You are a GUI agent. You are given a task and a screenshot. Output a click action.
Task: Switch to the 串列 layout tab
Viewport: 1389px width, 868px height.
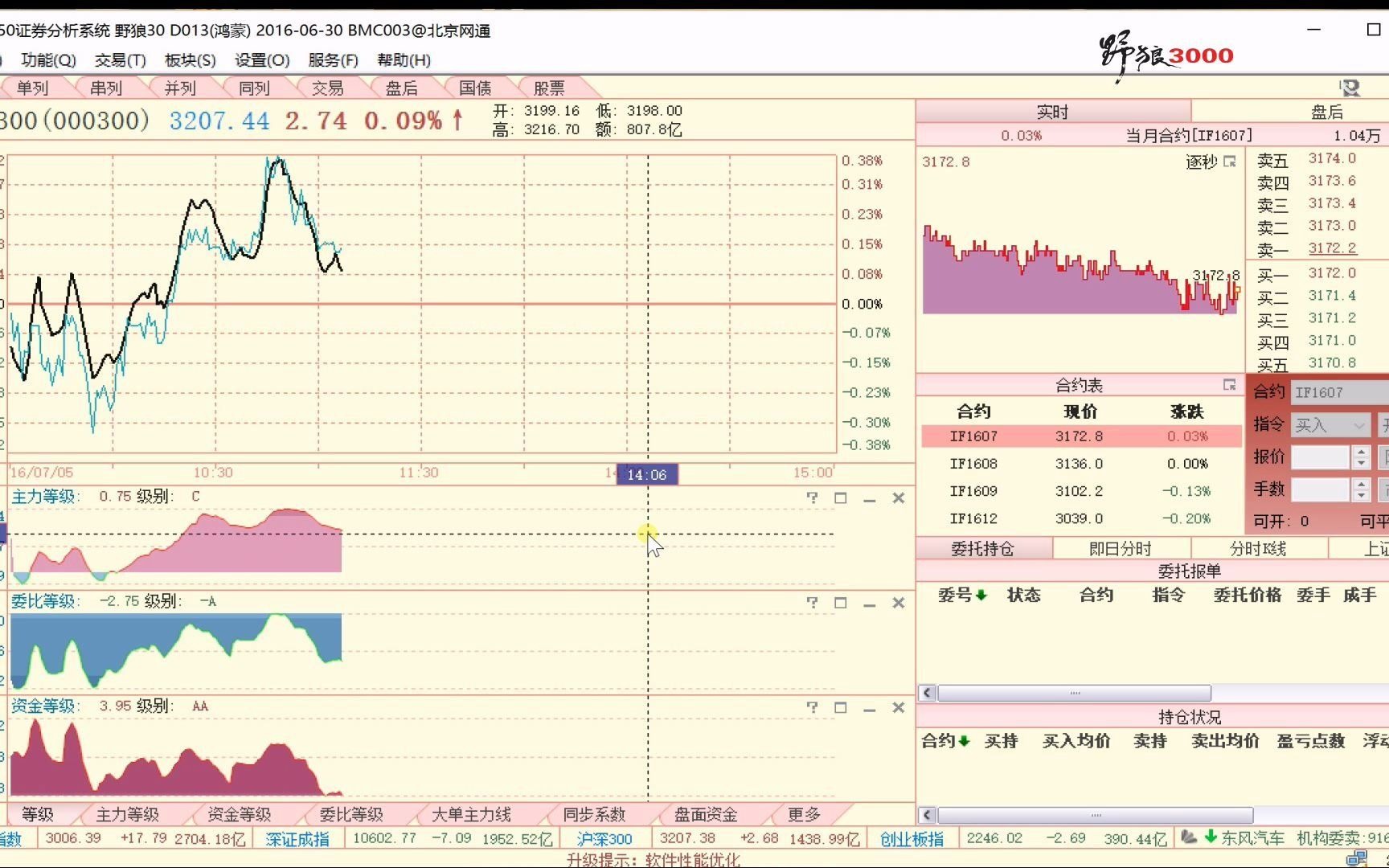[106, 88]
